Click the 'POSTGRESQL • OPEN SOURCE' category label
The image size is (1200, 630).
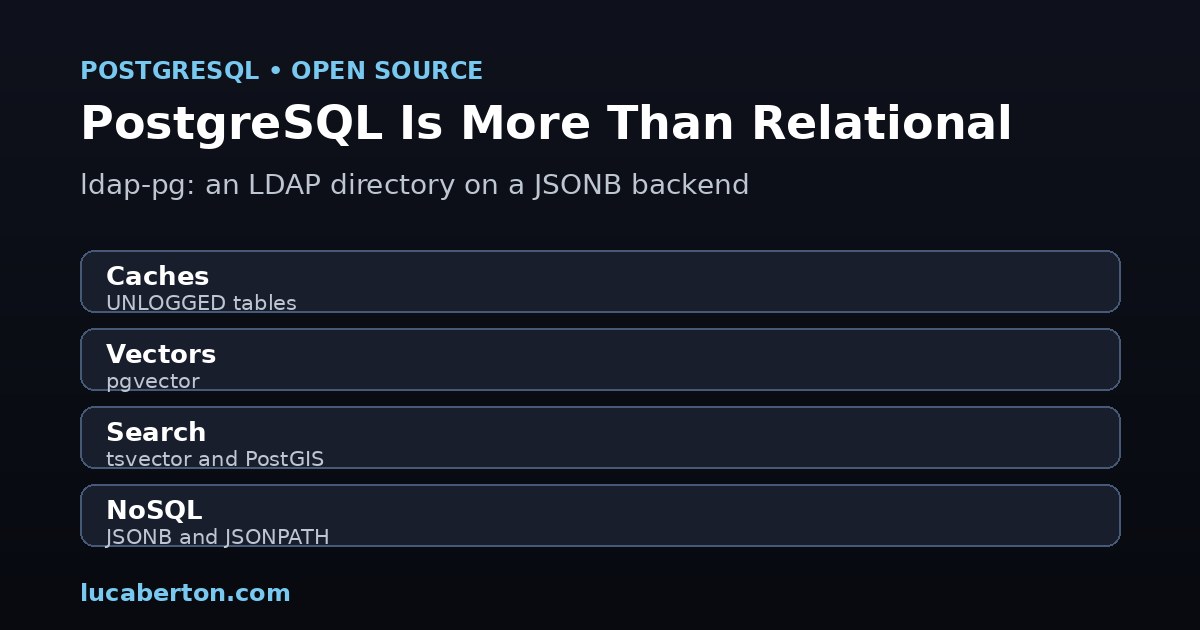(281, 71)
